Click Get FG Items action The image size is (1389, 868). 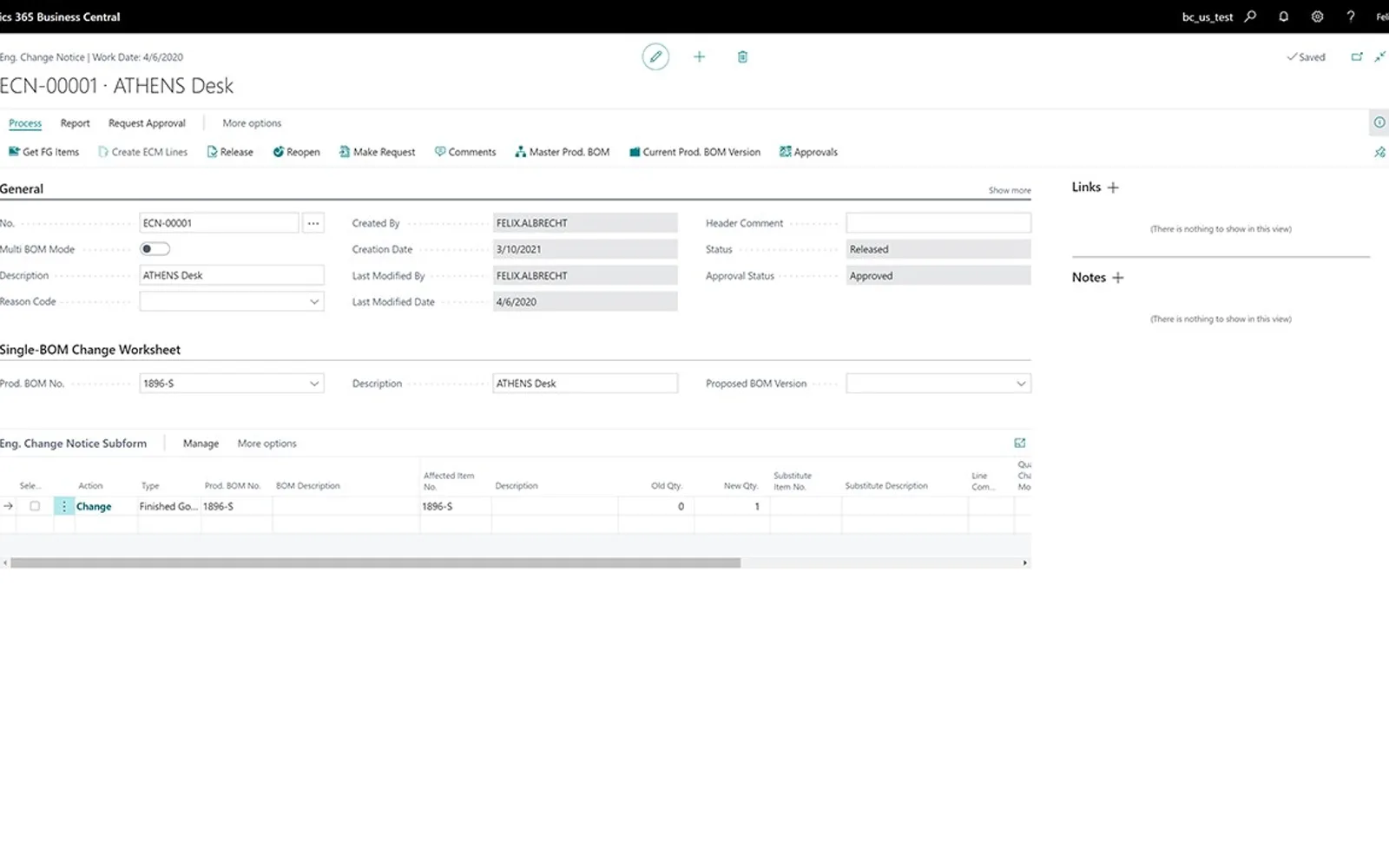(x=43, y=152)
